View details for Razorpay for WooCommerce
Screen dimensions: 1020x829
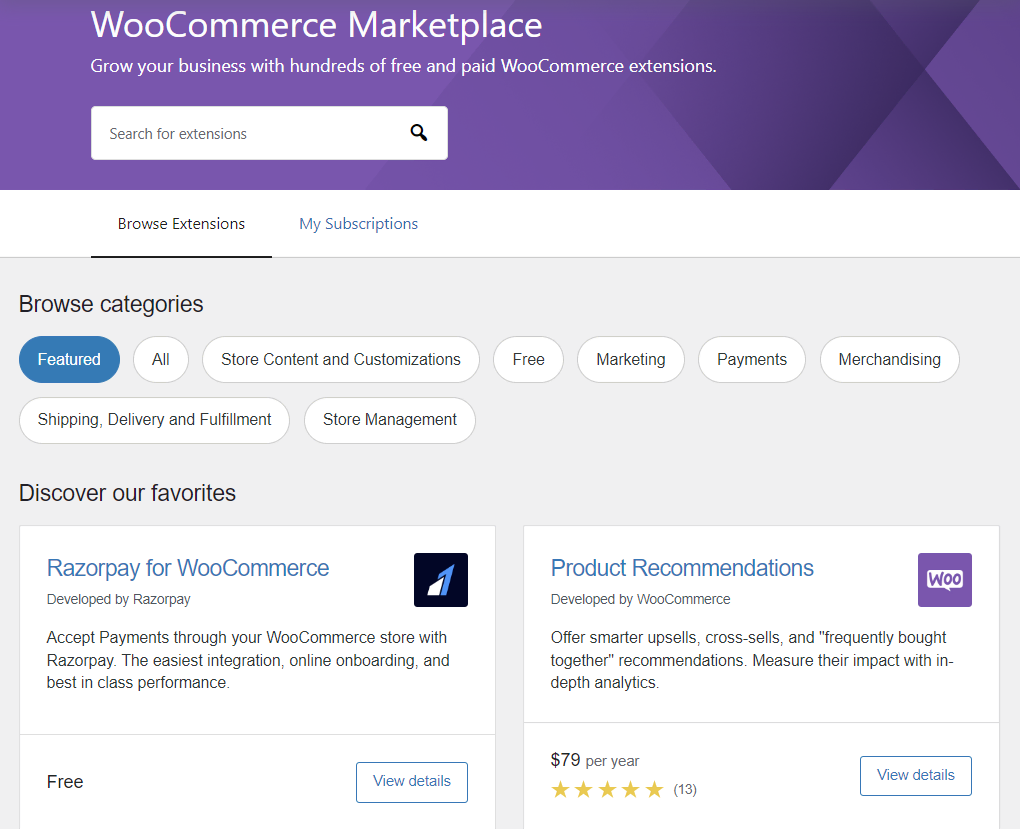pos(412,781)
